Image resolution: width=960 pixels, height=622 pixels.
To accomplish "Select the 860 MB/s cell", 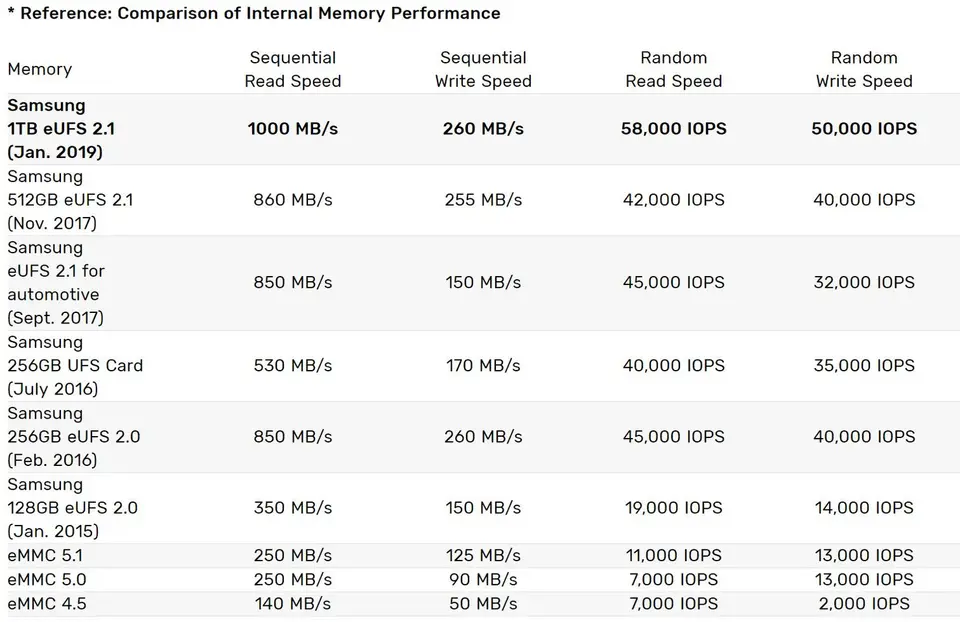I will [x=293, y=200].
